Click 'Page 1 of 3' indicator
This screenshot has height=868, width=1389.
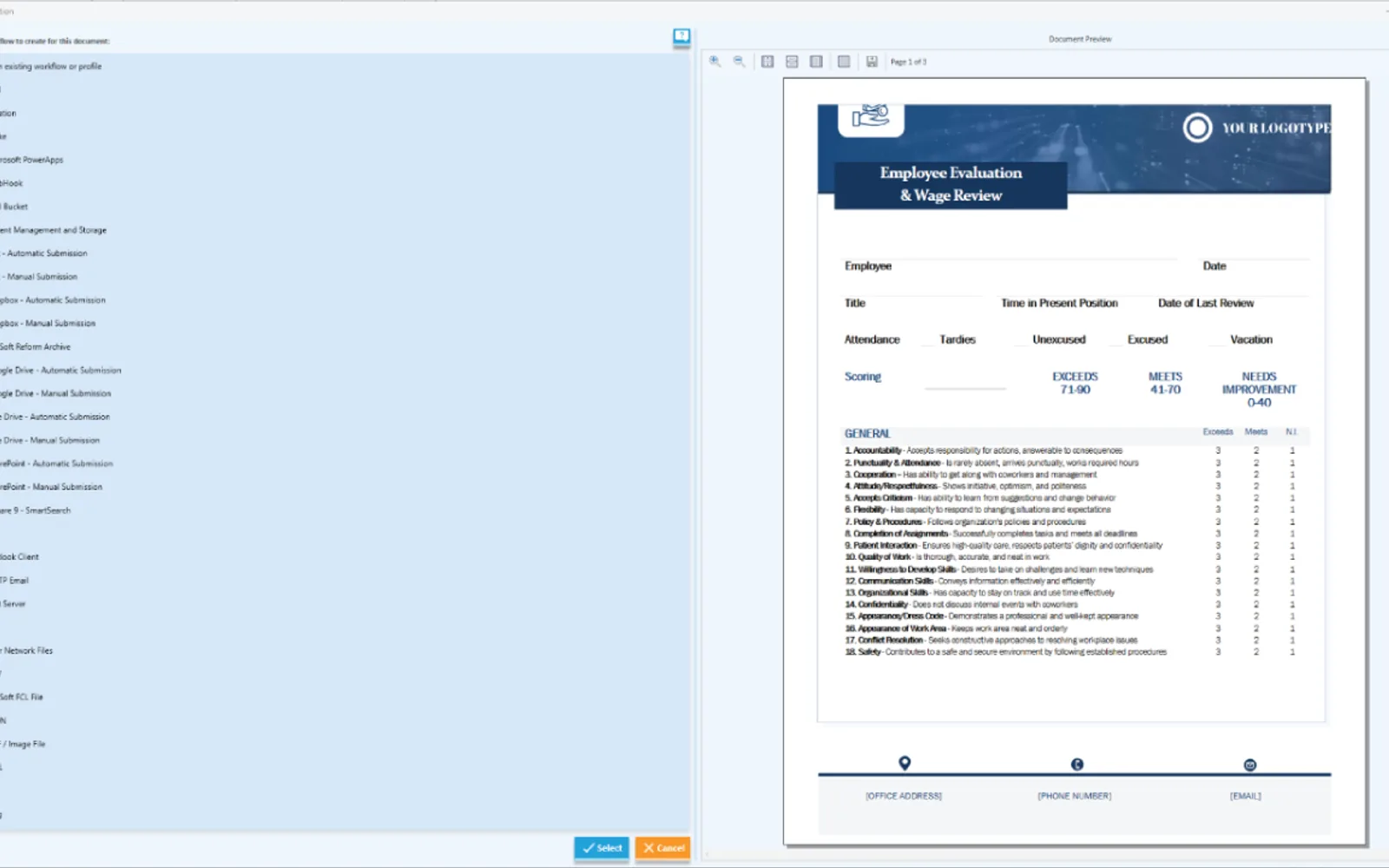908,62
